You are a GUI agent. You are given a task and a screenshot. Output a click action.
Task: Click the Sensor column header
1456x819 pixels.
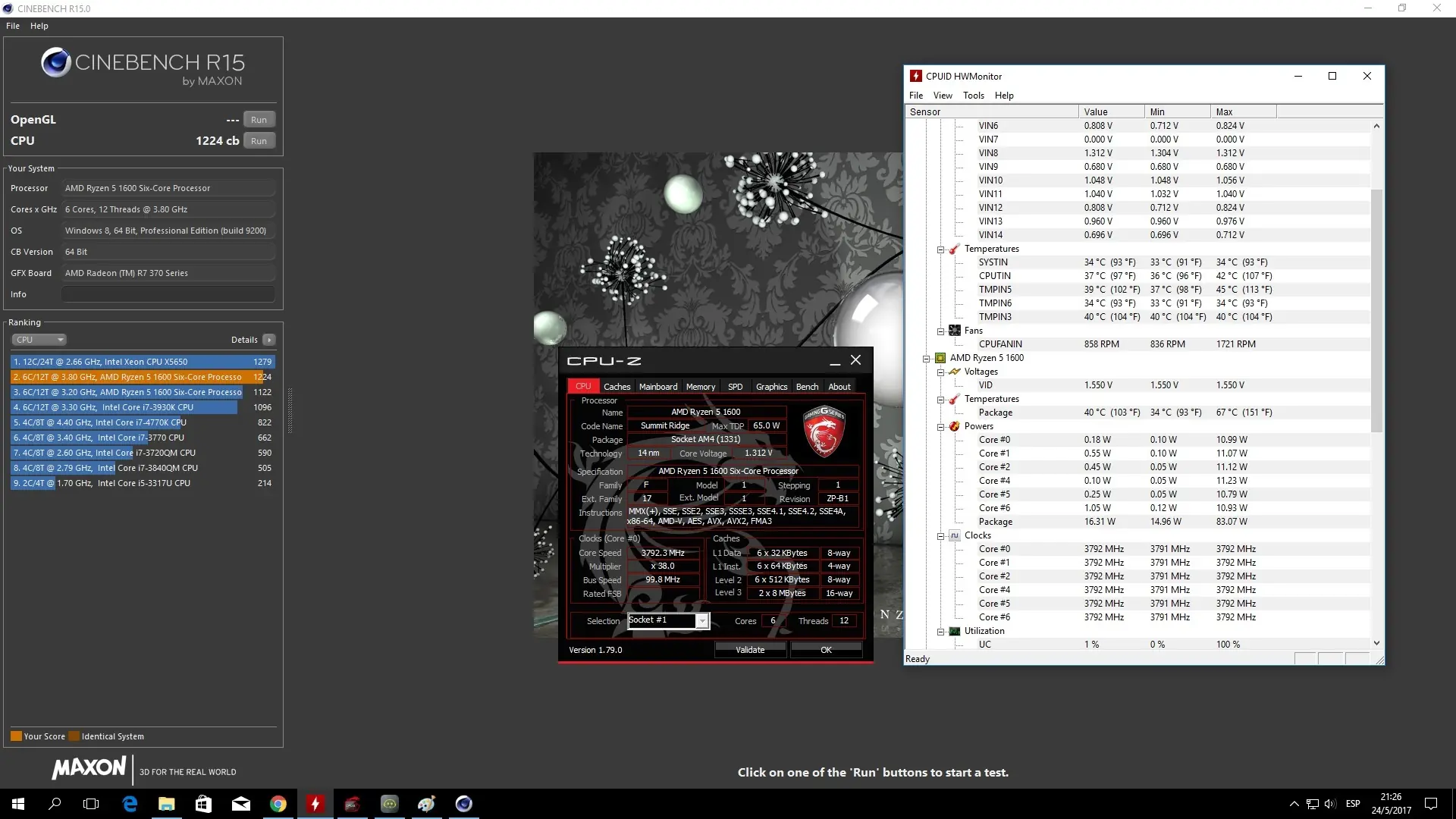click(x=992, y=111)
